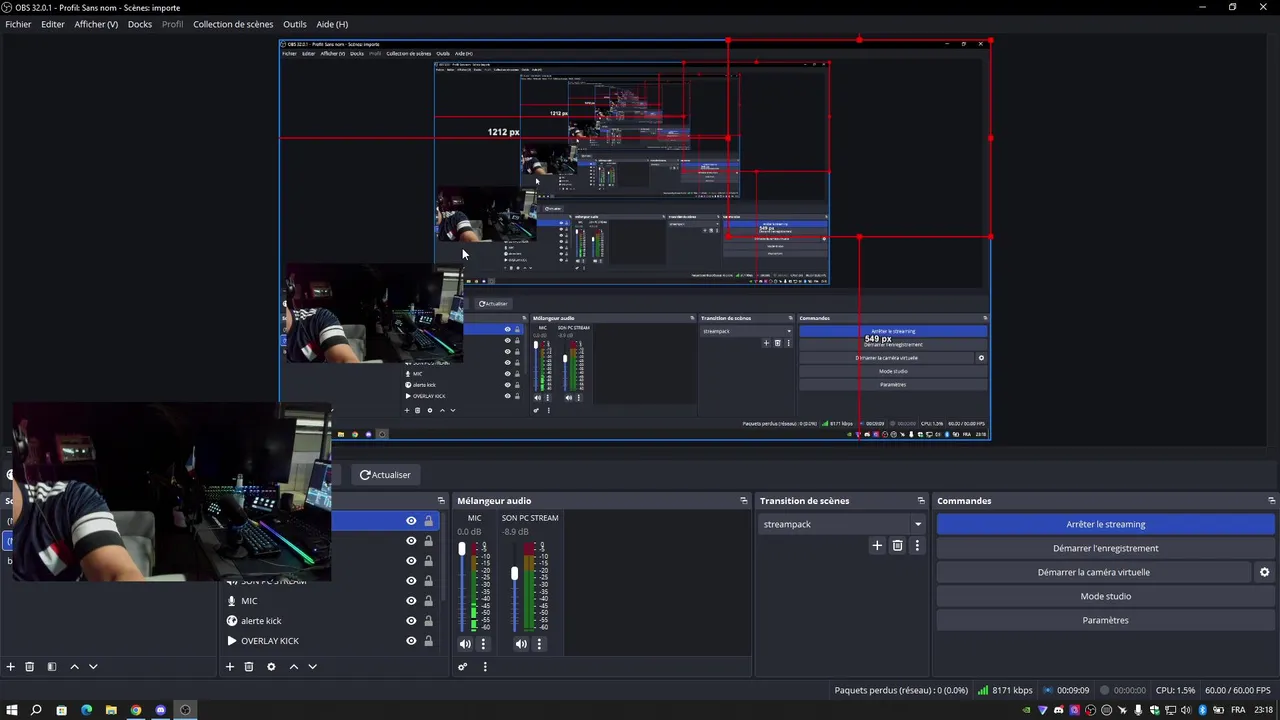The height and width of the screenshot is (720, 1280).
Task: Click Démarrer la caméra virtuelle button
Action: click(x=1094, y=572)
